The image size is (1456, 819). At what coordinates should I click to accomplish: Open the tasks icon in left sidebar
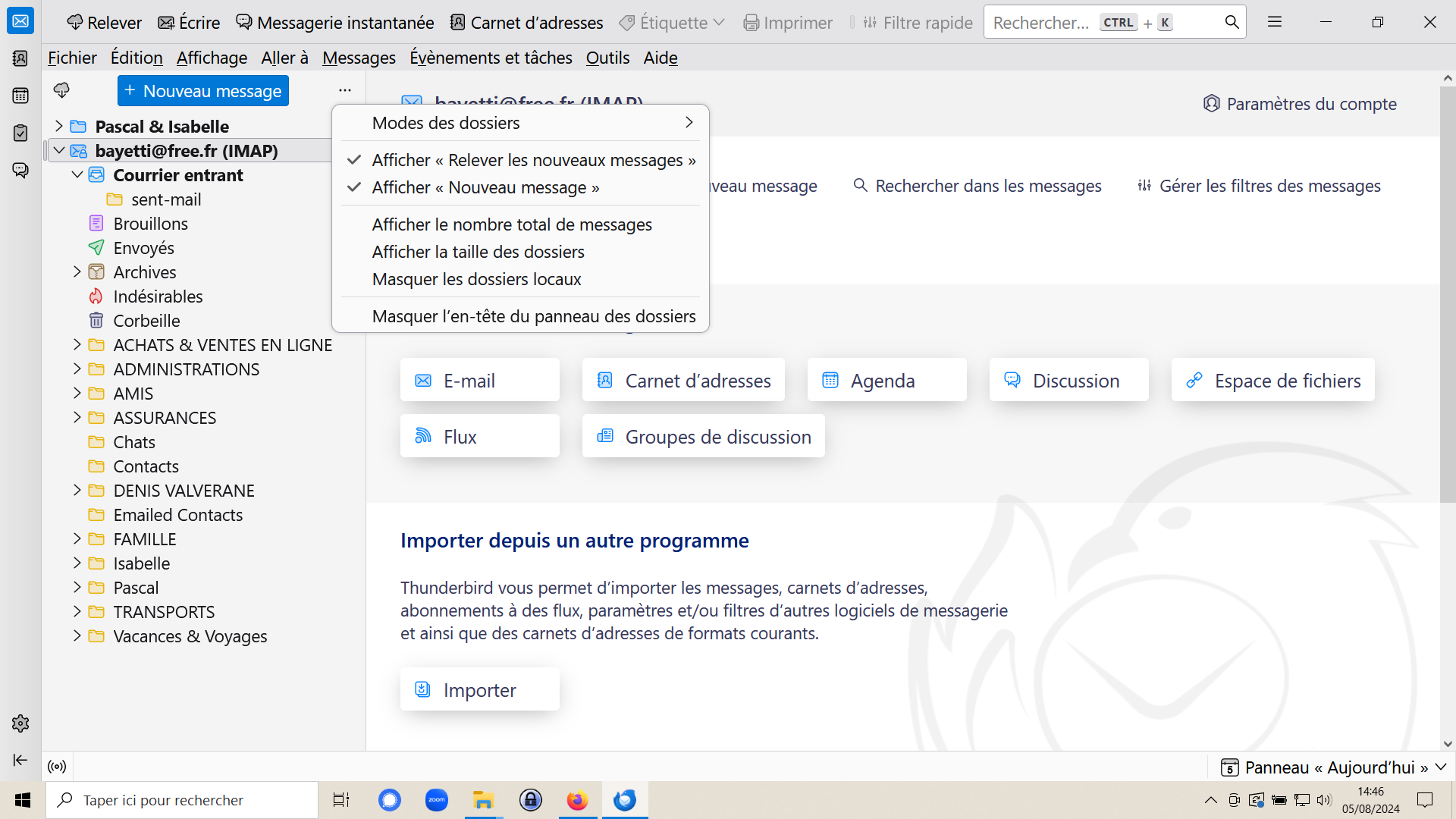coord(20,133)
